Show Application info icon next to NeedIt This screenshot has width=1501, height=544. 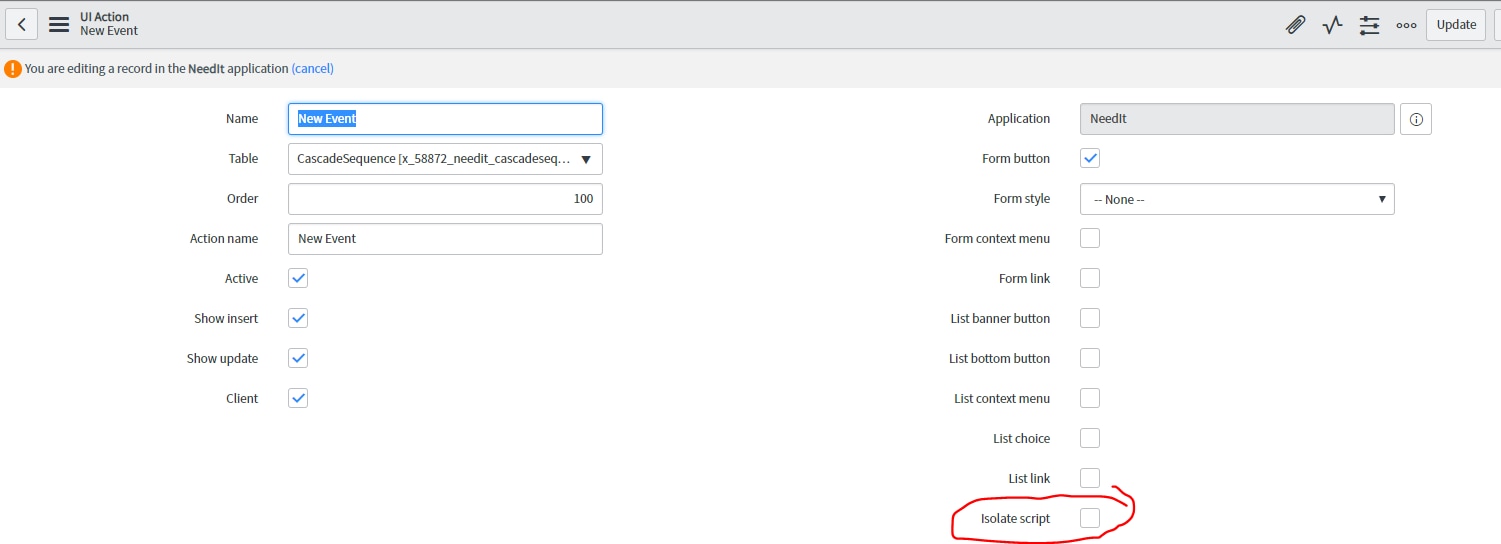[1416, 119]
